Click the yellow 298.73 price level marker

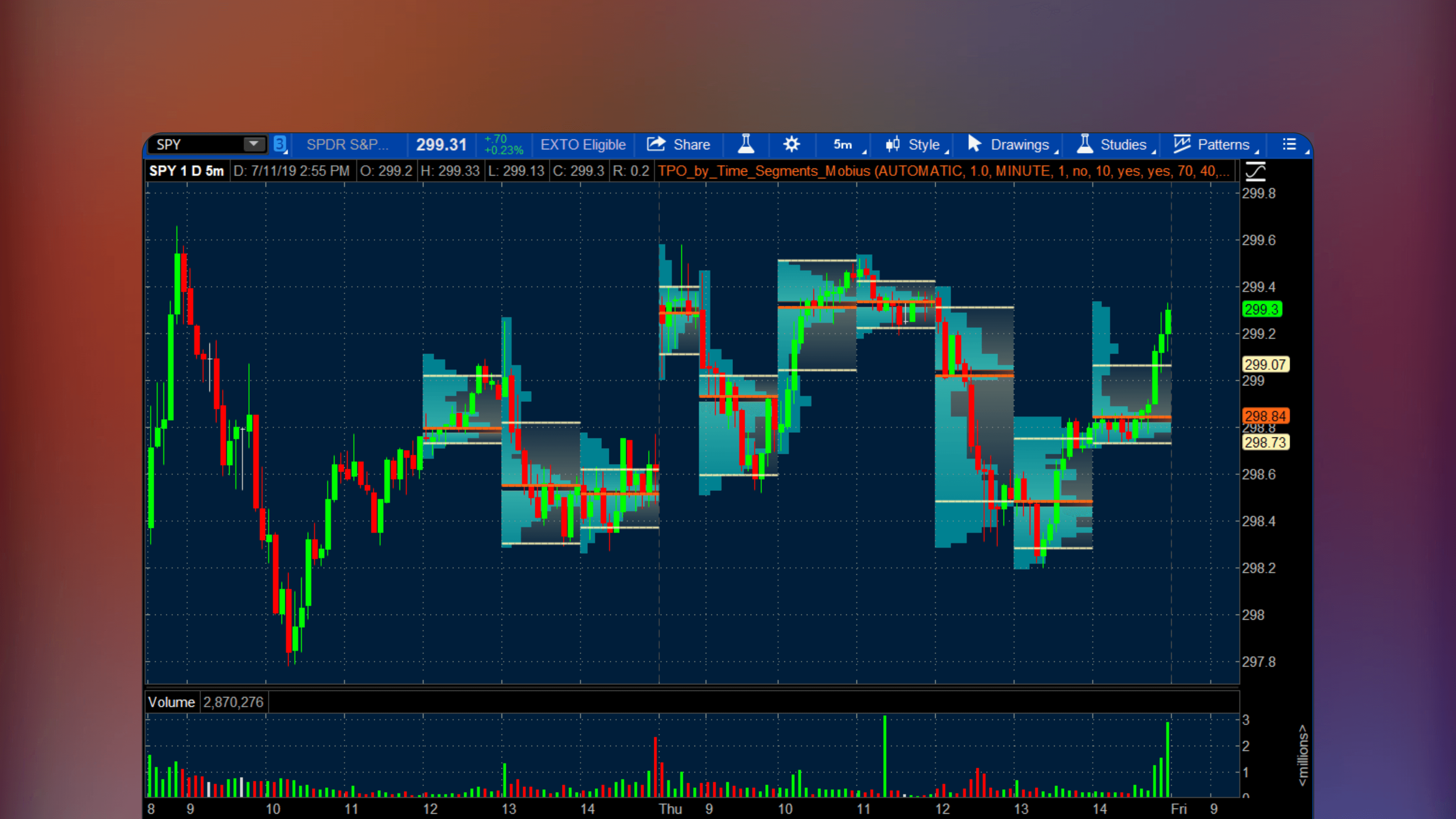(1266, 443)
